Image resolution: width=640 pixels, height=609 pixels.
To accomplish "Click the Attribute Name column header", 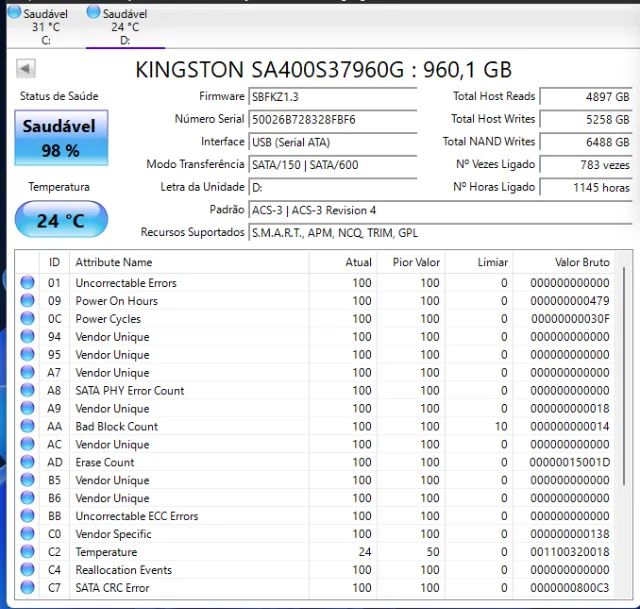I will point(189,262).
